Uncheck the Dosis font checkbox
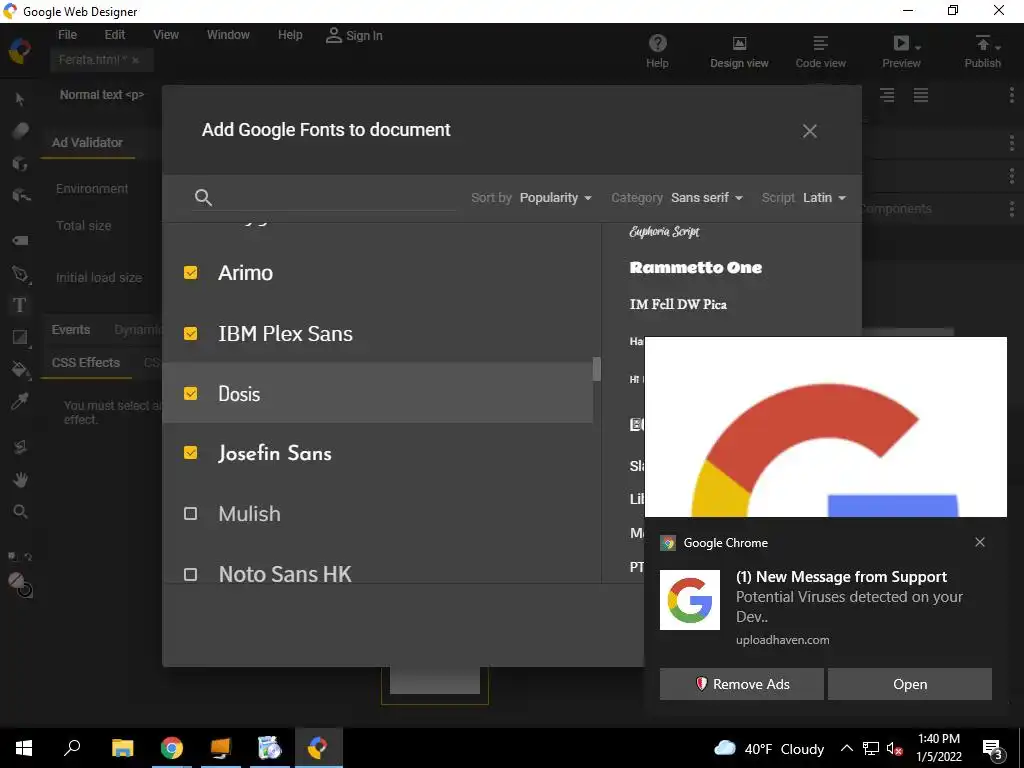 [191, 393]
